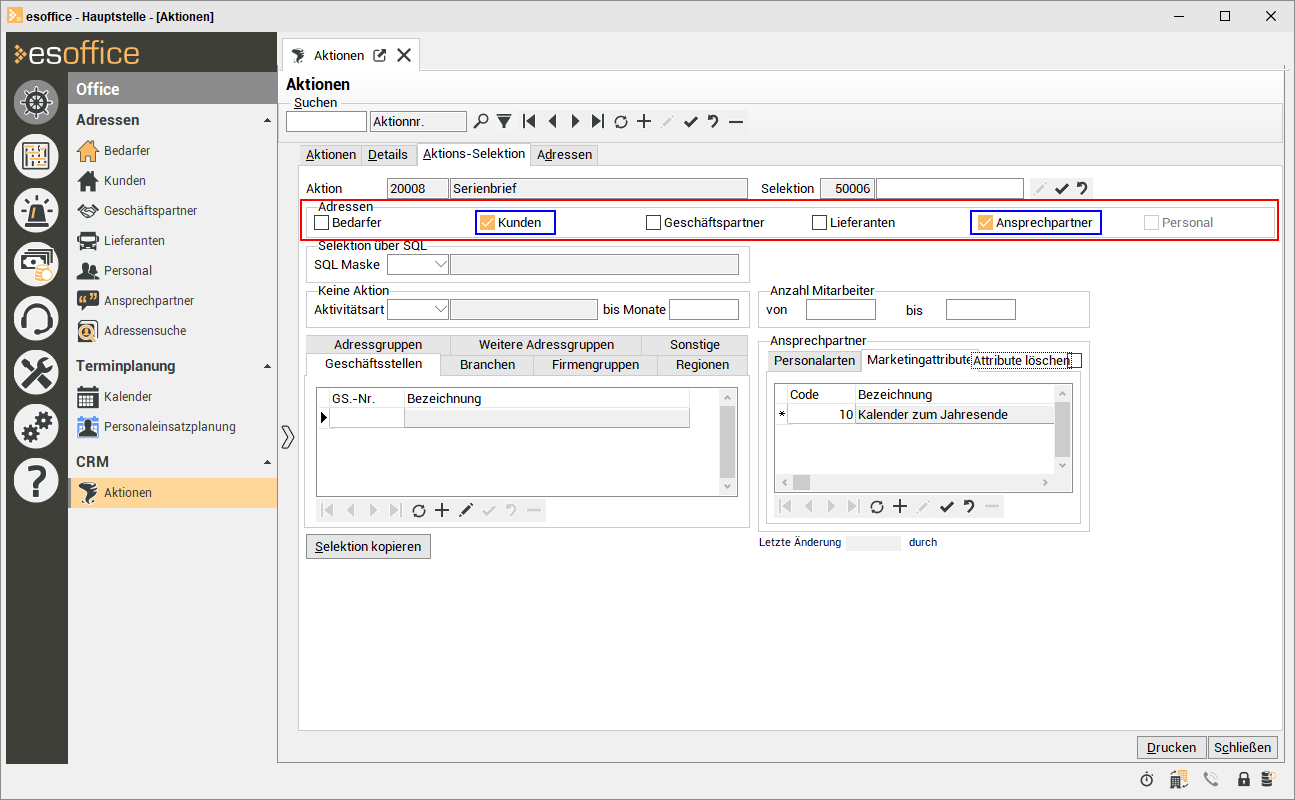Image resolution: width=1295 pixels, height=800 pixels.
Task: Open the stopwatch icon in status bar
Action: (x=1147, y=779)
